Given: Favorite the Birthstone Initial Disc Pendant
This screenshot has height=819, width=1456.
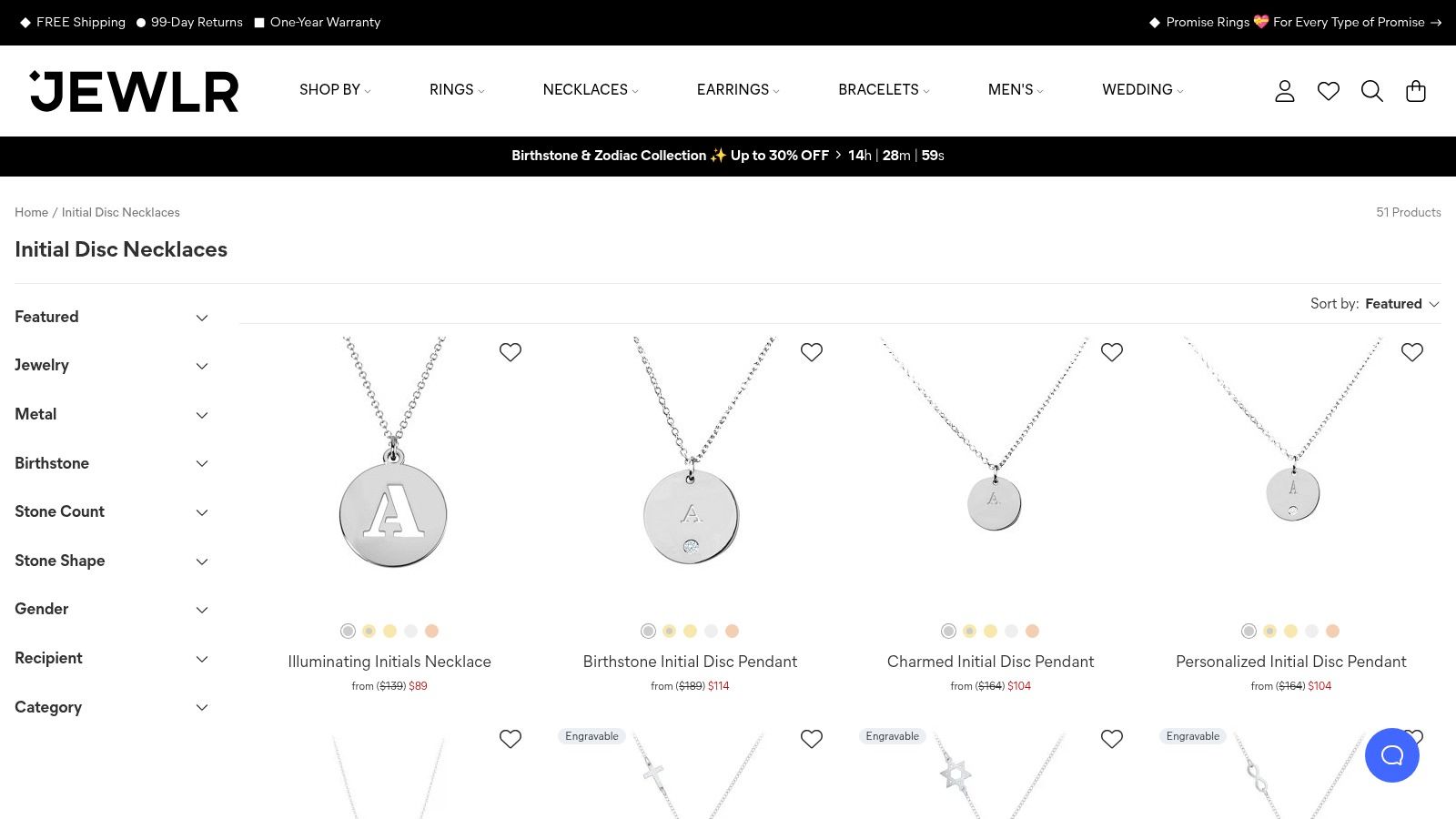Looking at the screenshot, I should coord(812,352).
